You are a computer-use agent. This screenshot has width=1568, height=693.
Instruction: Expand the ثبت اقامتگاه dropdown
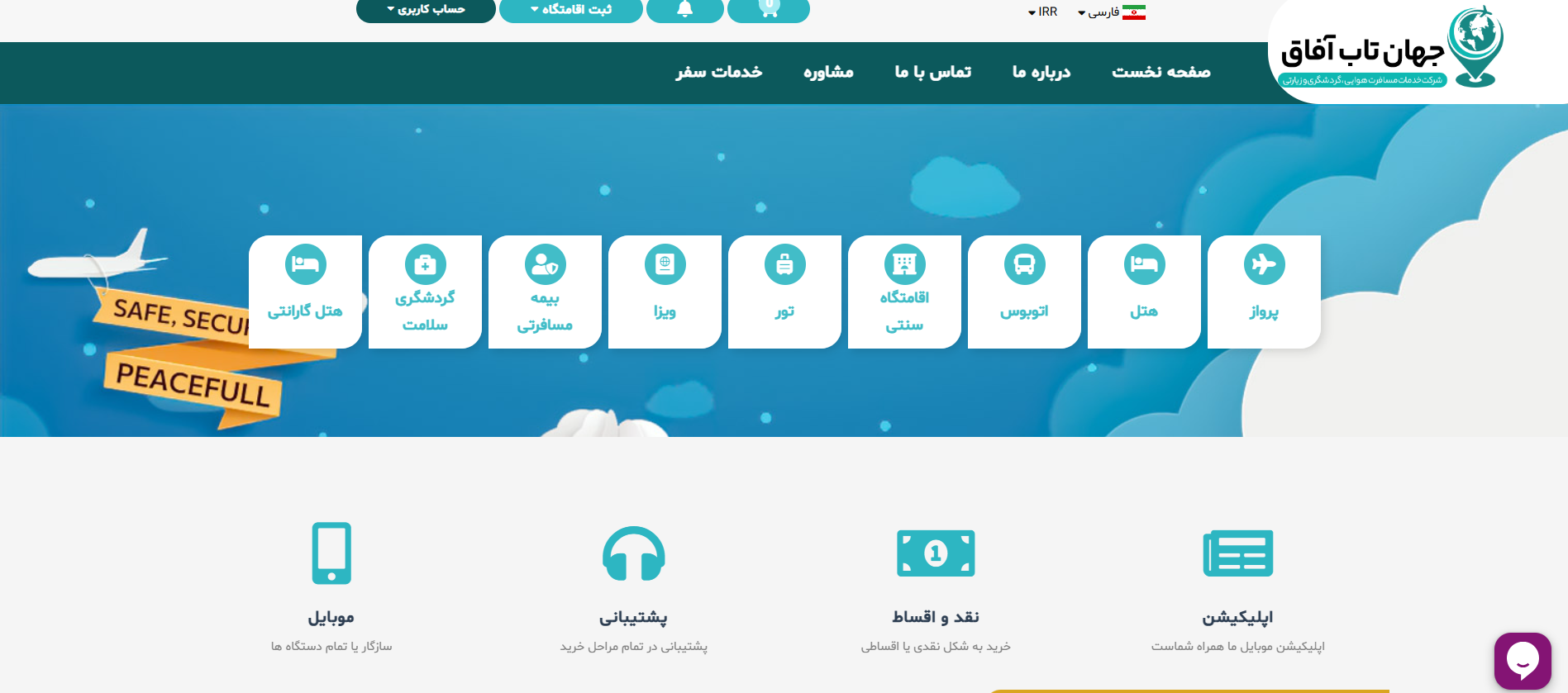point(571,10)
